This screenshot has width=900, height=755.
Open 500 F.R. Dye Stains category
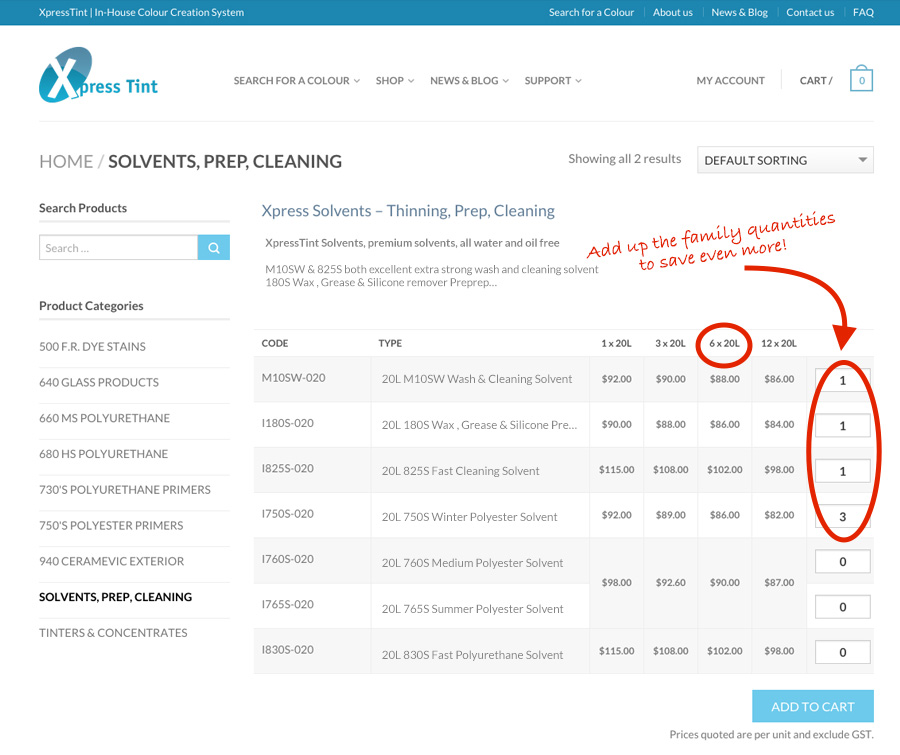[92, 347]
